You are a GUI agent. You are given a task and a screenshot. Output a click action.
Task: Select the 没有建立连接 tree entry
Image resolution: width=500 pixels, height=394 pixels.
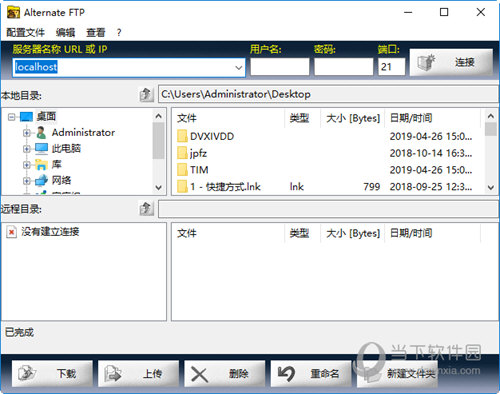pos(50,232)
